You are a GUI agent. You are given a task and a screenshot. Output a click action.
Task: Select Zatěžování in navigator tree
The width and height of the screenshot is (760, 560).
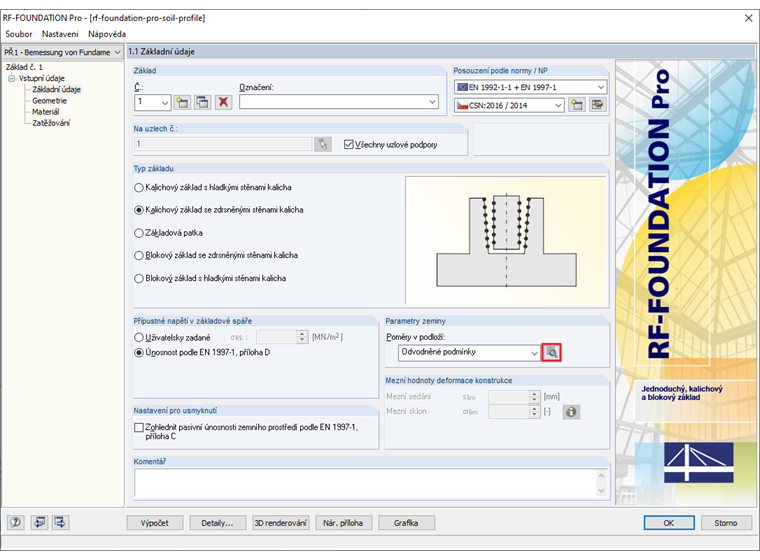51,123
